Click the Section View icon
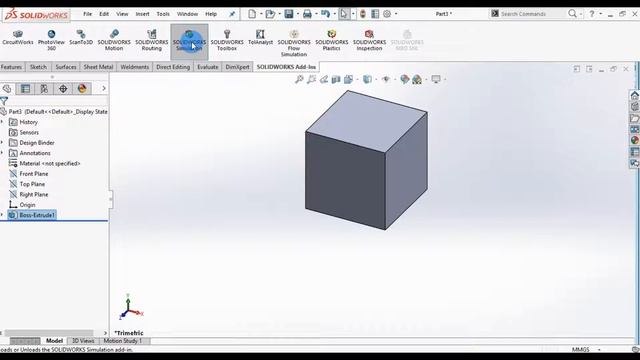The width and height of the screenshot is (640, 360). (x=336, y=79)
